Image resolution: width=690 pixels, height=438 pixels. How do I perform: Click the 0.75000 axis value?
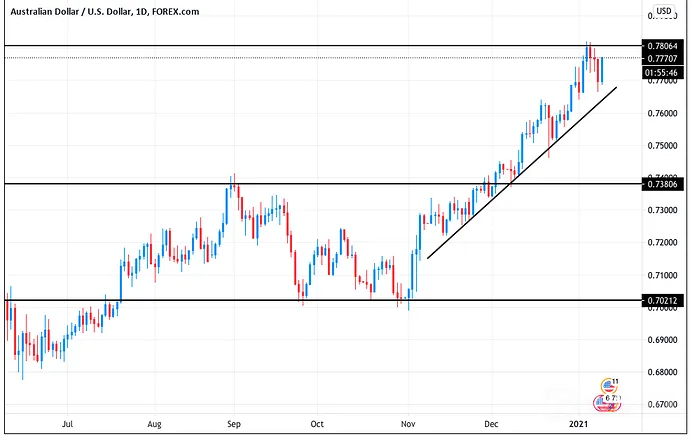(662, 146)
